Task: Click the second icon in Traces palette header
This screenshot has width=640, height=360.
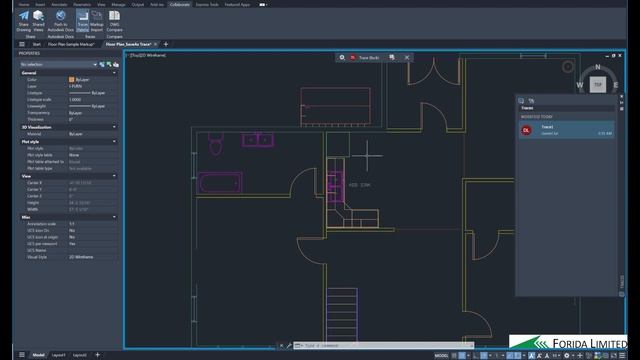Action: [531, 100]
